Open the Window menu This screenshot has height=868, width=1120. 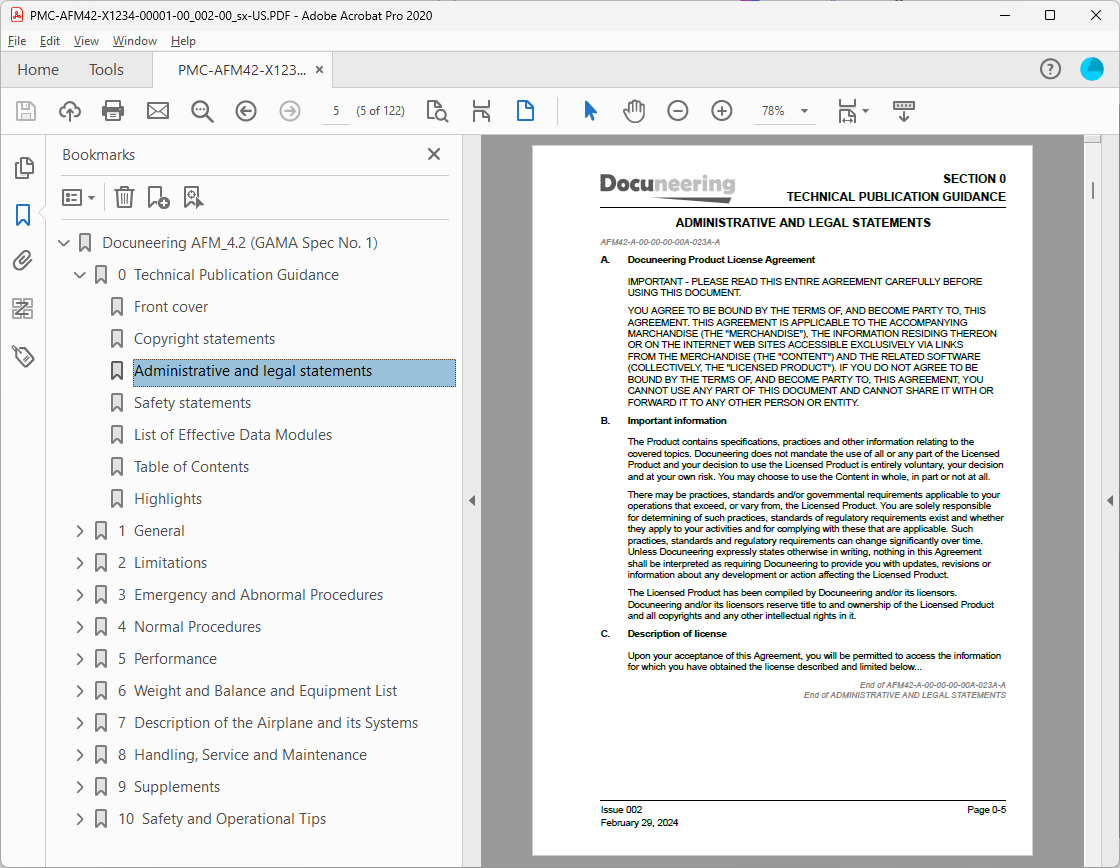(x=134, y=41)
